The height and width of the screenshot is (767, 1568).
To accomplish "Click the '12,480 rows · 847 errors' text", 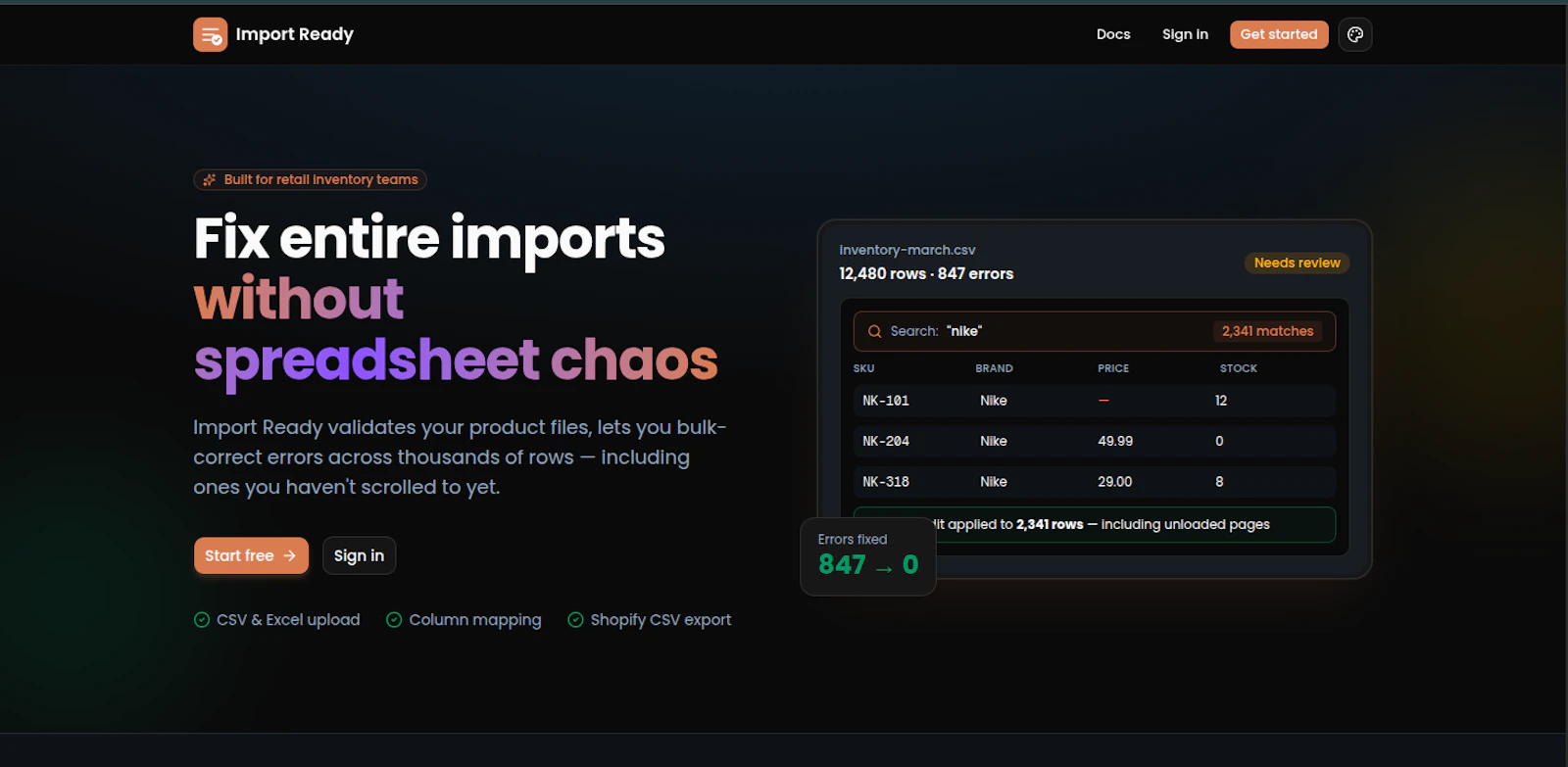I will coord(926,274).
